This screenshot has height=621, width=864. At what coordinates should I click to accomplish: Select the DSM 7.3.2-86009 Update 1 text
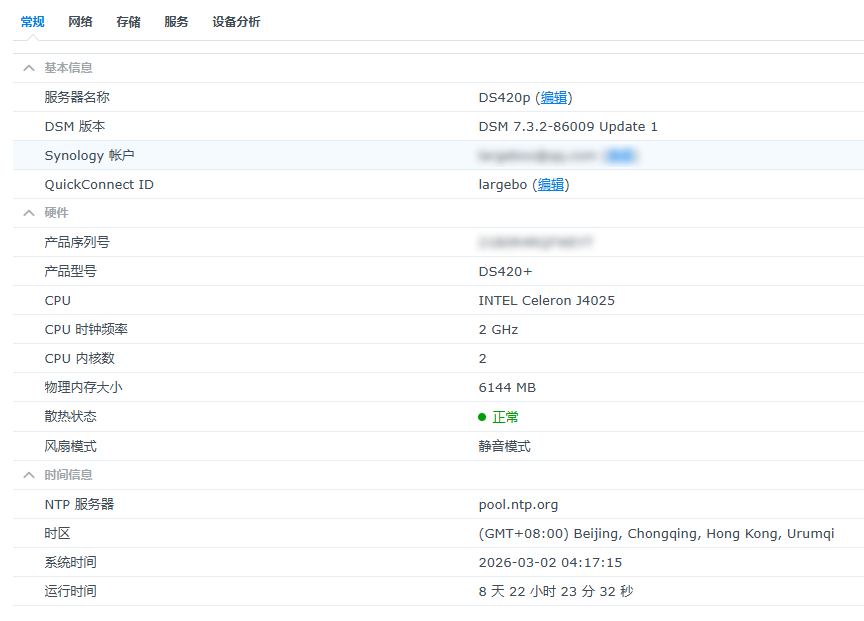click(568, 127)
